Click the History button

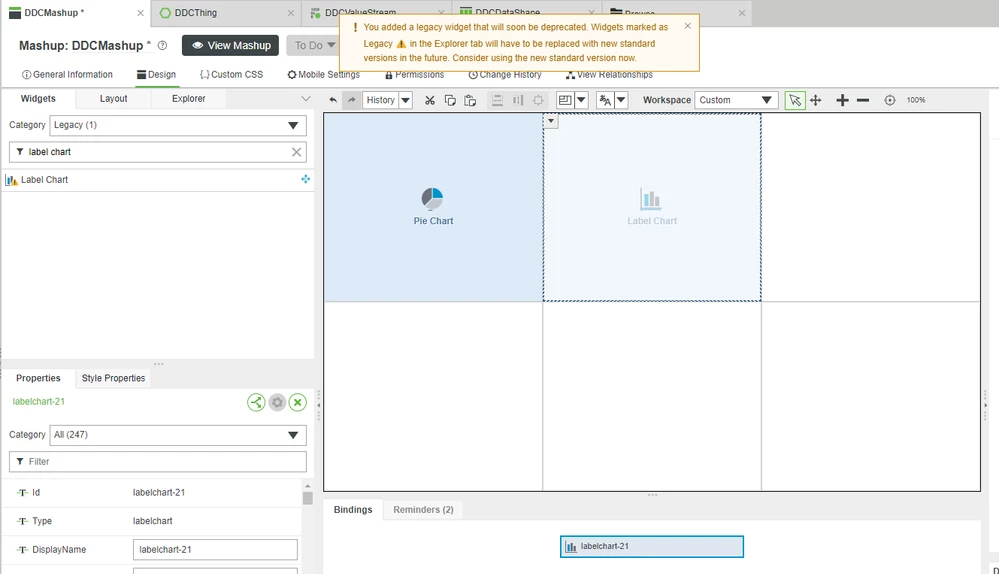point(380,100)
